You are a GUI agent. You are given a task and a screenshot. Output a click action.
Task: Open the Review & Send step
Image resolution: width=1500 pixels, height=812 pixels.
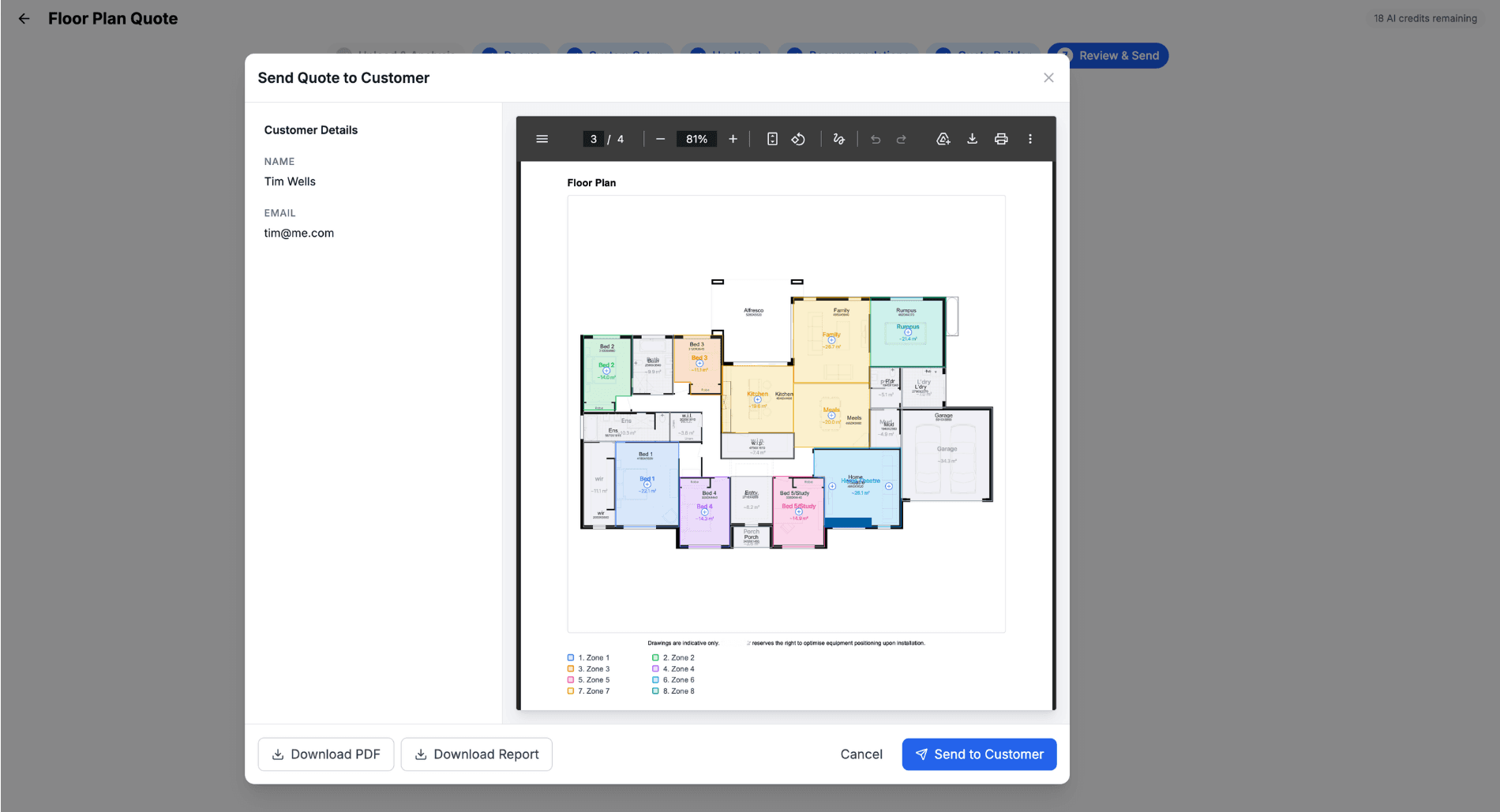(x=1108, y=55)
